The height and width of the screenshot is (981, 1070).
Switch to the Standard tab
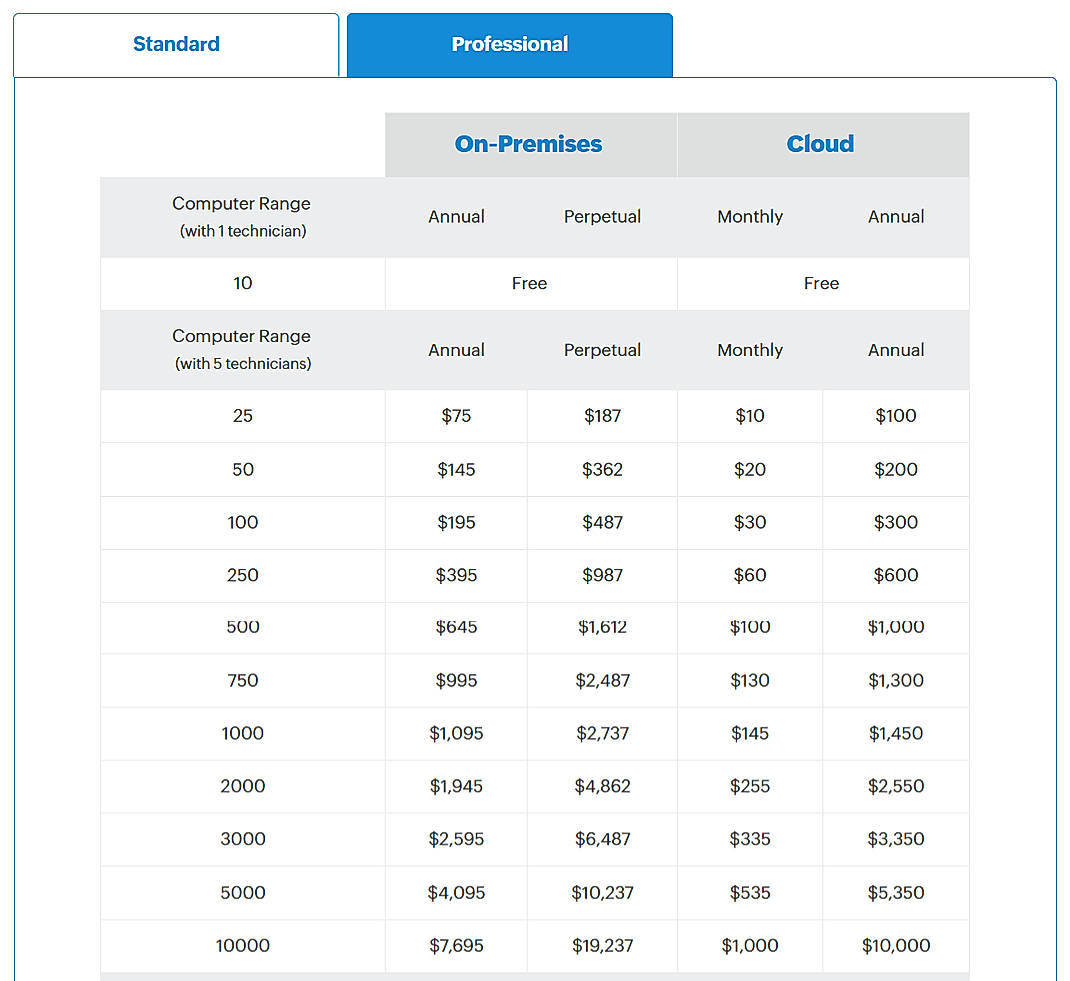pyautogui.click(x=176, y=44)
